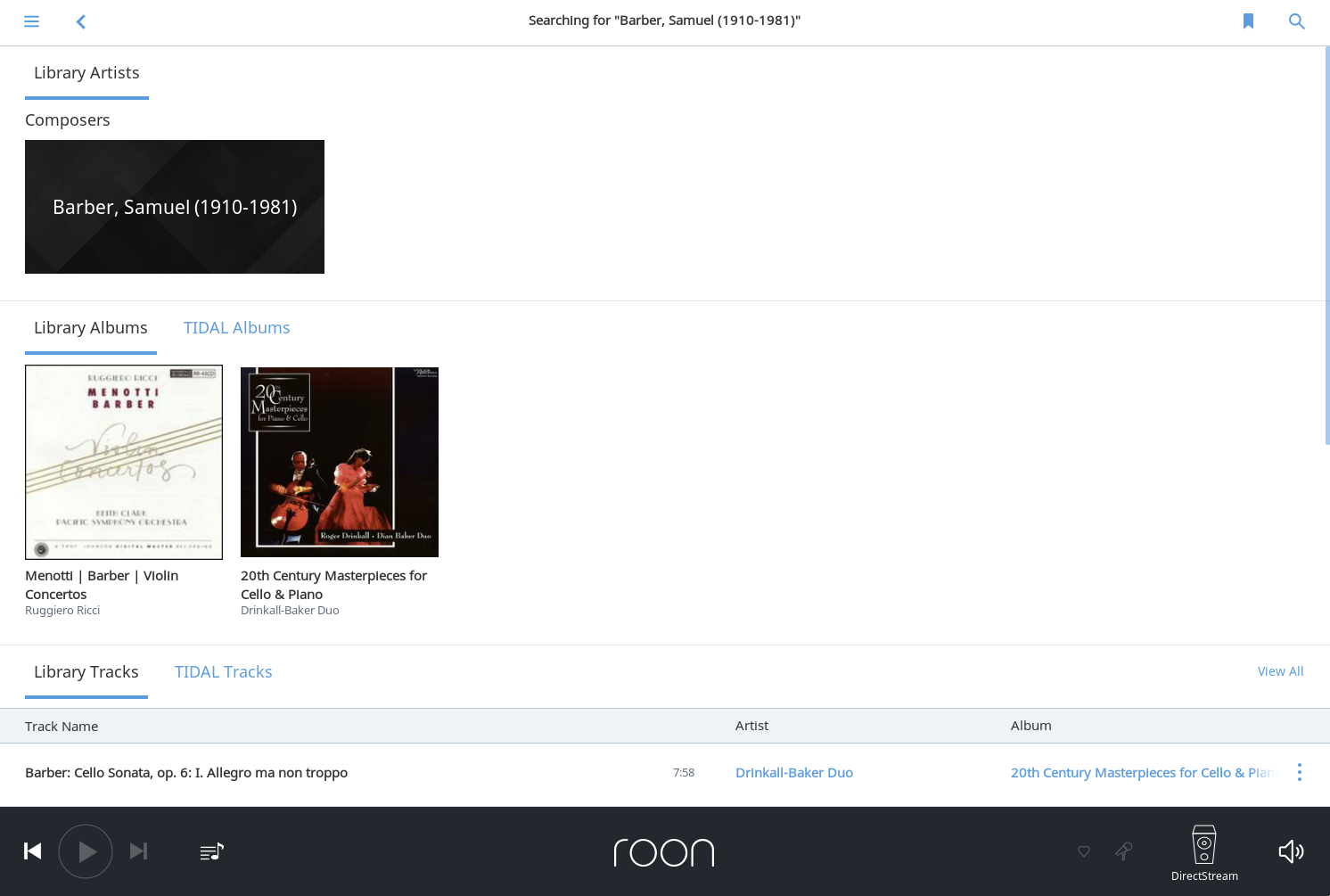Click the View All link for tracks
The width and height of the screenshot is (1330, 896).
click(1280, 671)
